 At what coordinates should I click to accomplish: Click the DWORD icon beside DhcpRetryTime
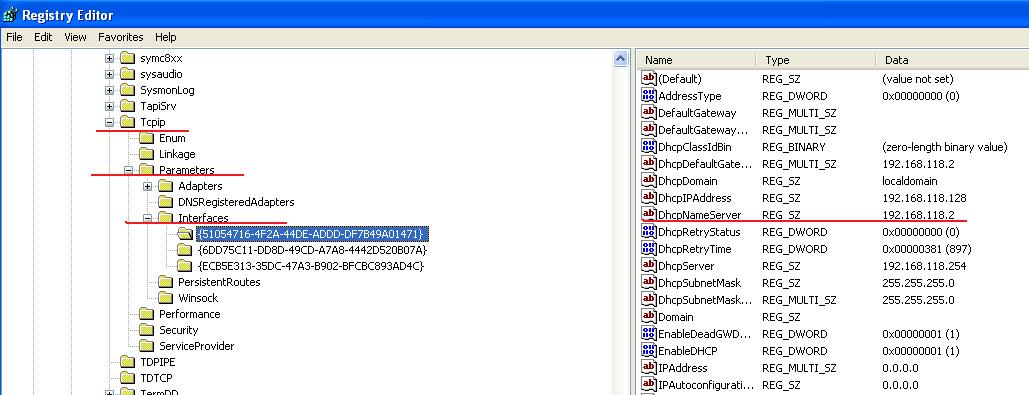[649, 249]
